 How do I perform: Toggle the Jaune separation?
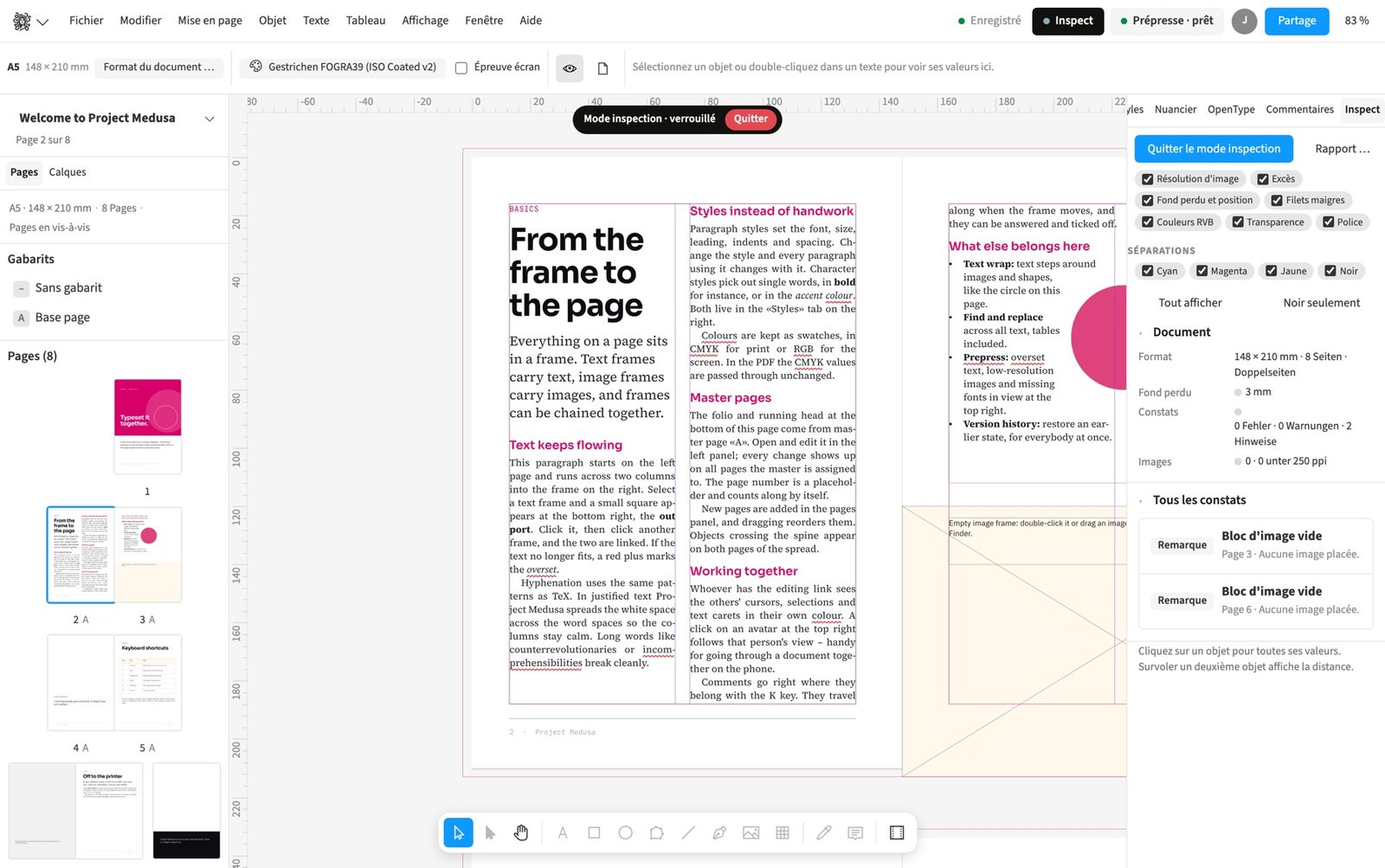(1286, 271)
